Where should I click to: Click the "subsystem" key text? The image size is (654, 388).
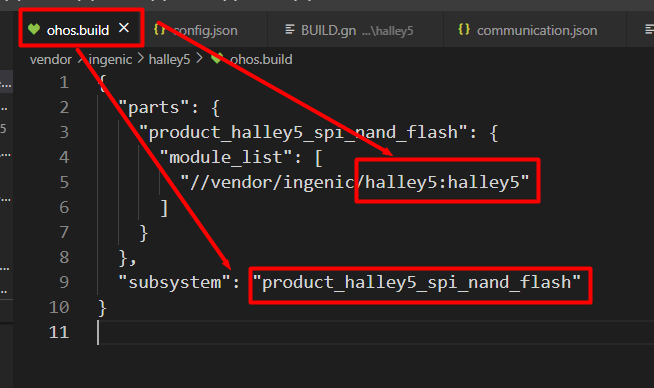(x=174, y=282)
